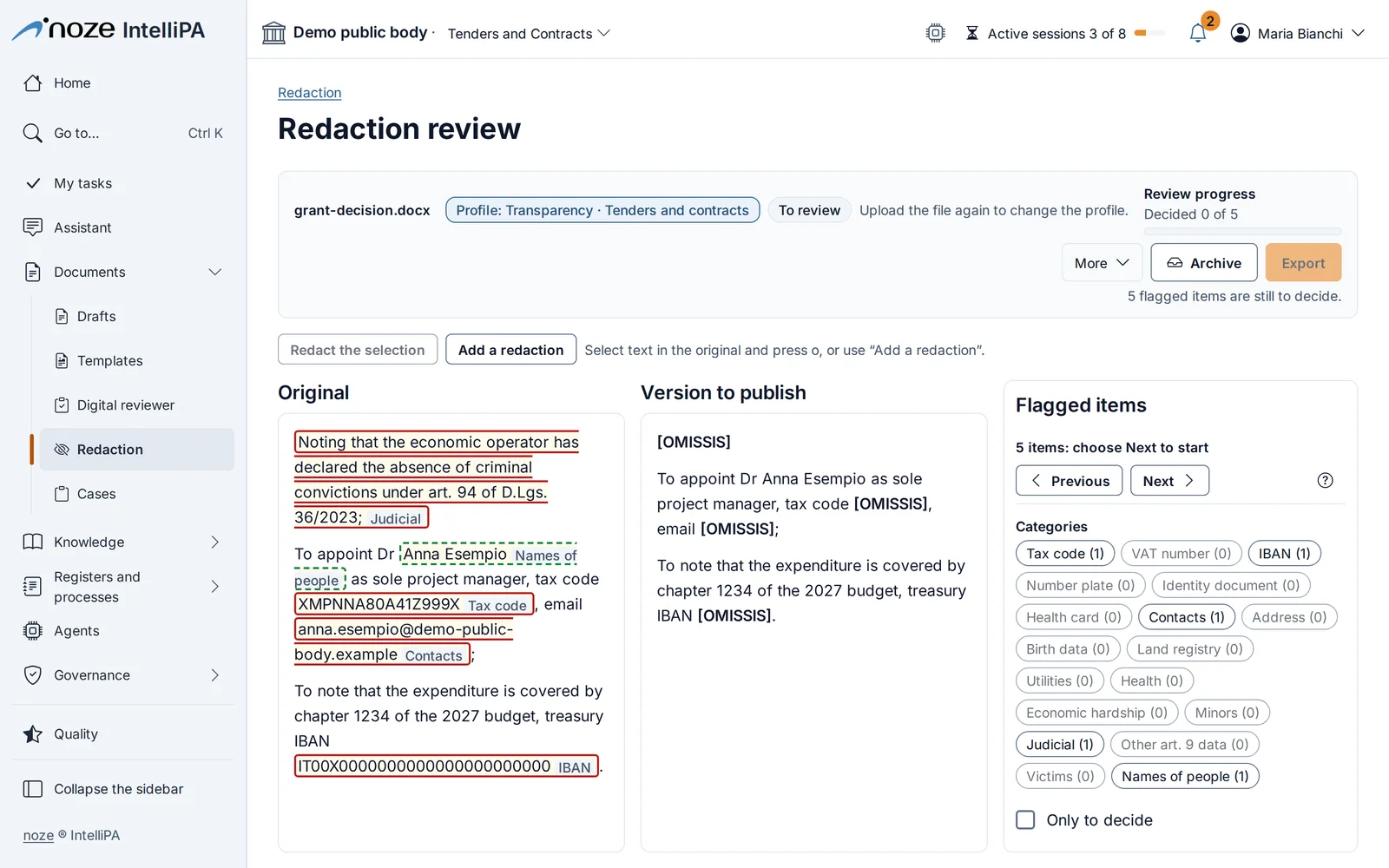
Task: Click the Templates document icon
Action: tap(62, 360)
